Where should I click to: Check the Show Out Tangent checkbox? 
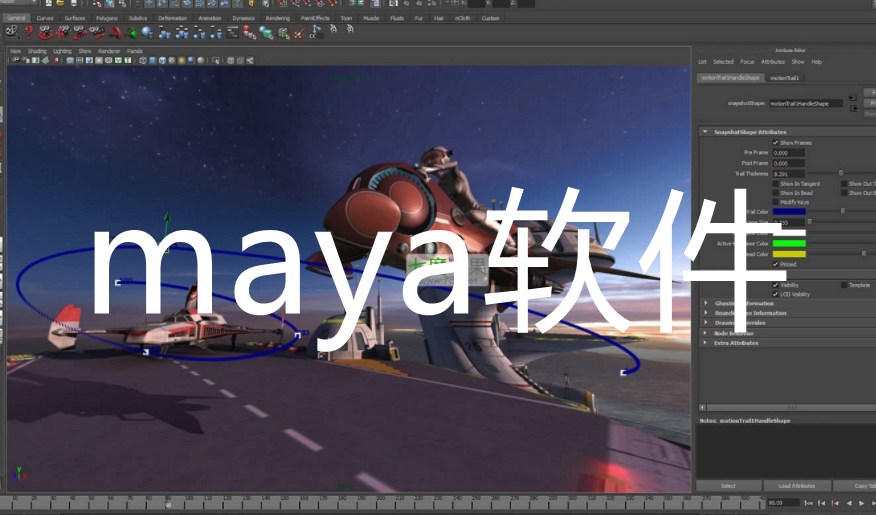pyautogui.click(x=844, y=184)
